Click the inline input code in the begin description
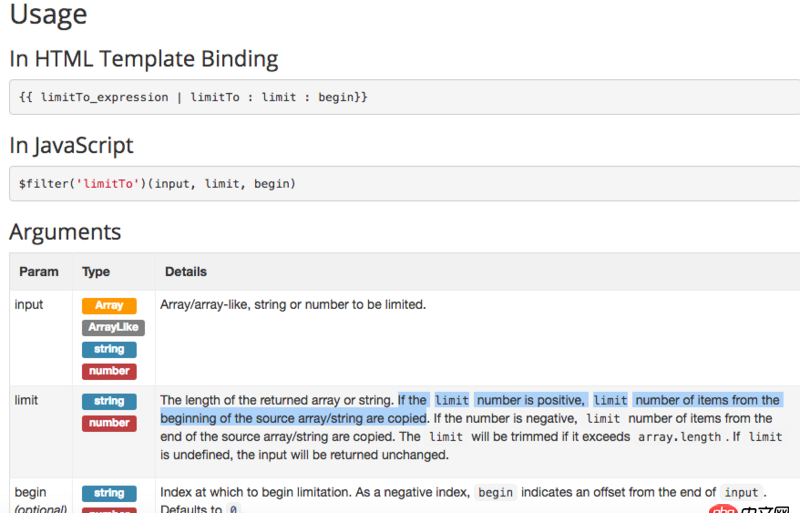800x513 pixels. coord(741,493)
